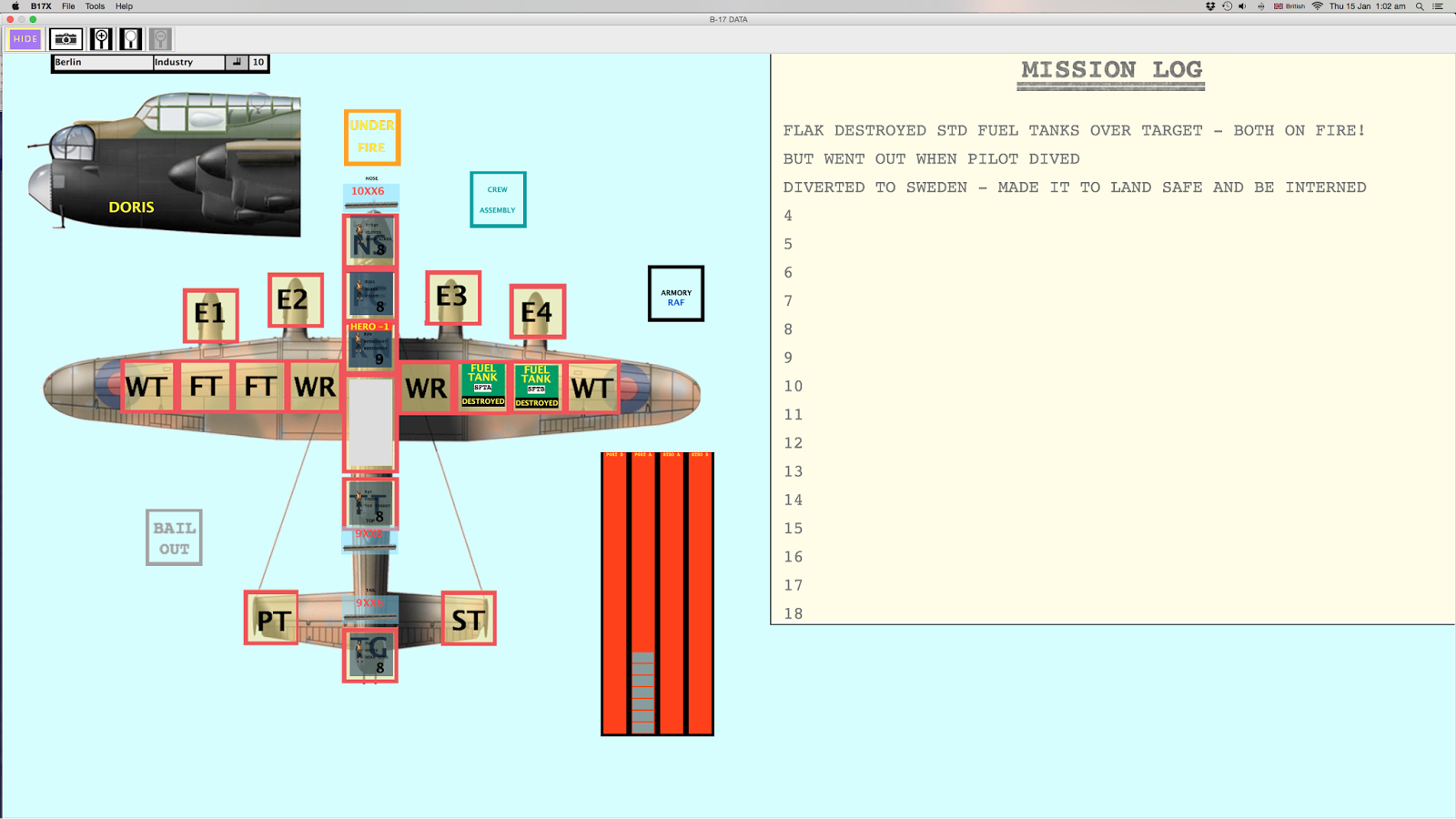This screenshot has width=1456, height=819.
Task: Select engine E1
Action: [210, 316]
